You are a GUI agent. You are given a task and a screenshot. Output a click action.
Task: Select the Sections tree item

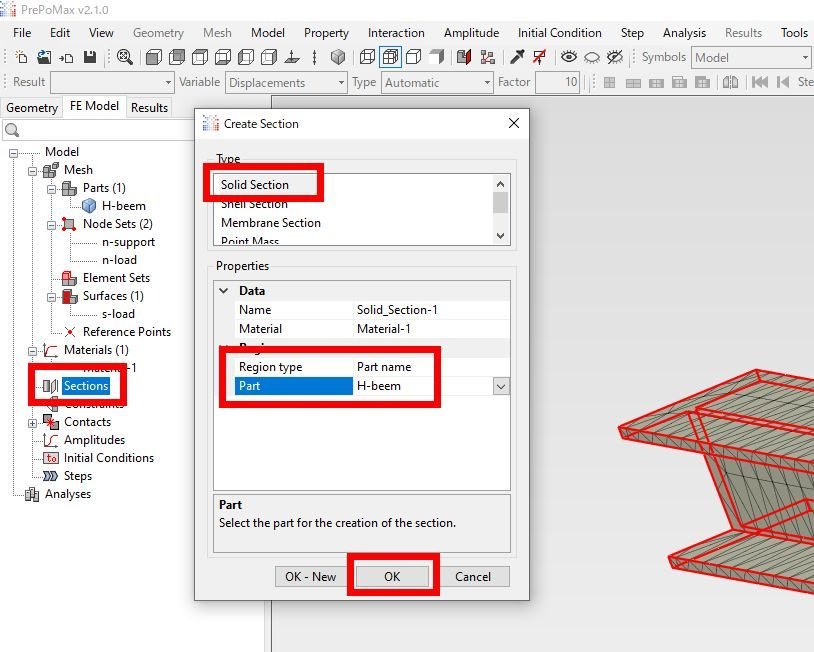tap(86, 386)
